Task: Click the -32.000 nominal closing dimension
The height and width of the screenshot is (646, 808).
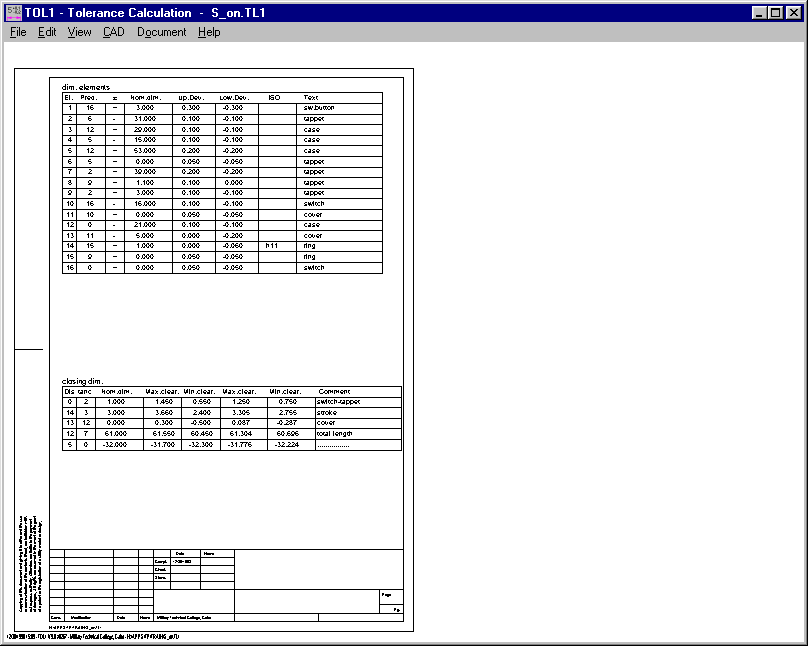Action: (119, 444)
